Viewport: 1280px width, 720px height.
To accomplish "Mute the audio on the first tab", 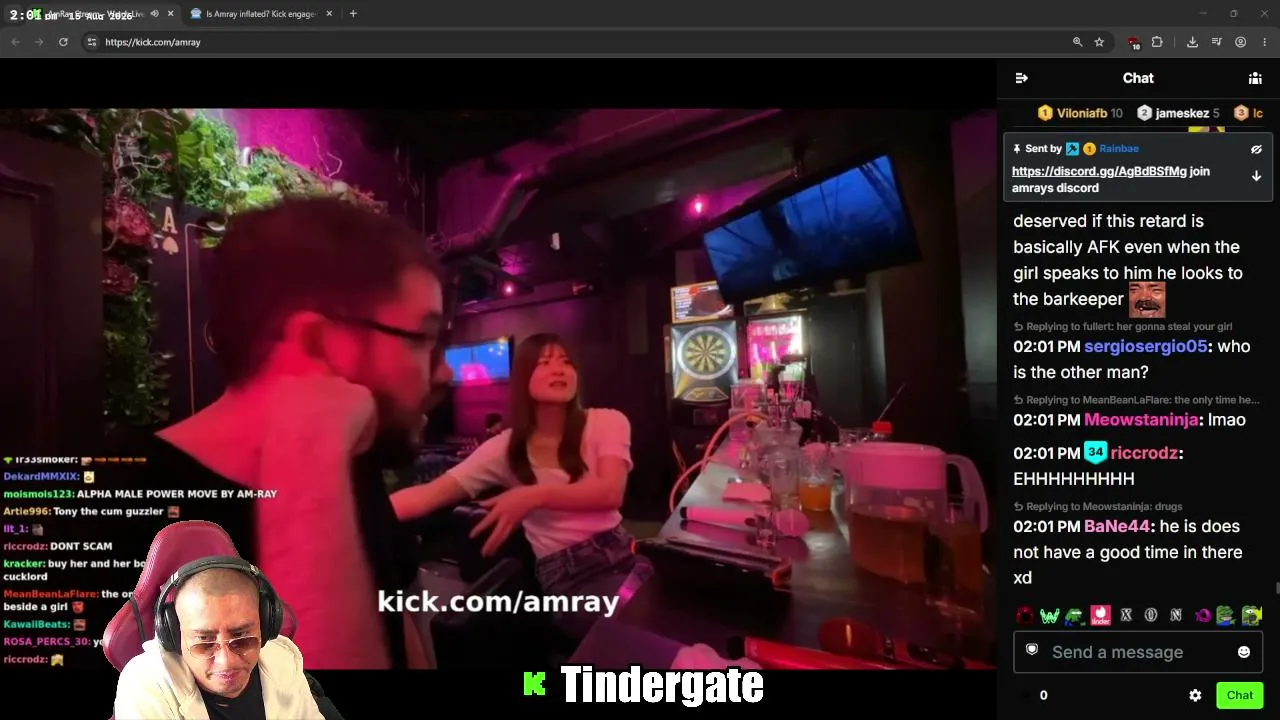I will coord(154,14).
